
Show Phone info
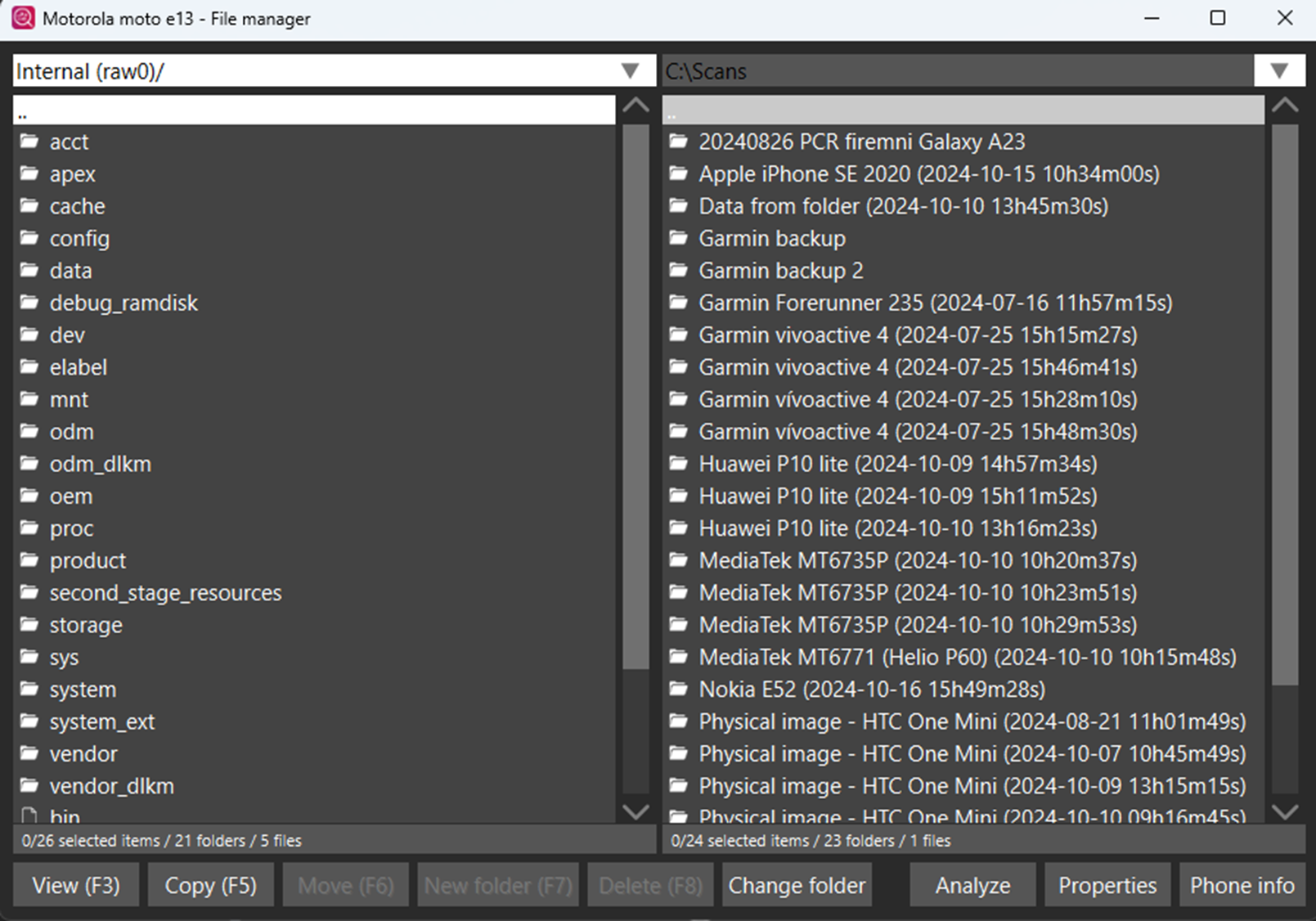coord(1242,886)
